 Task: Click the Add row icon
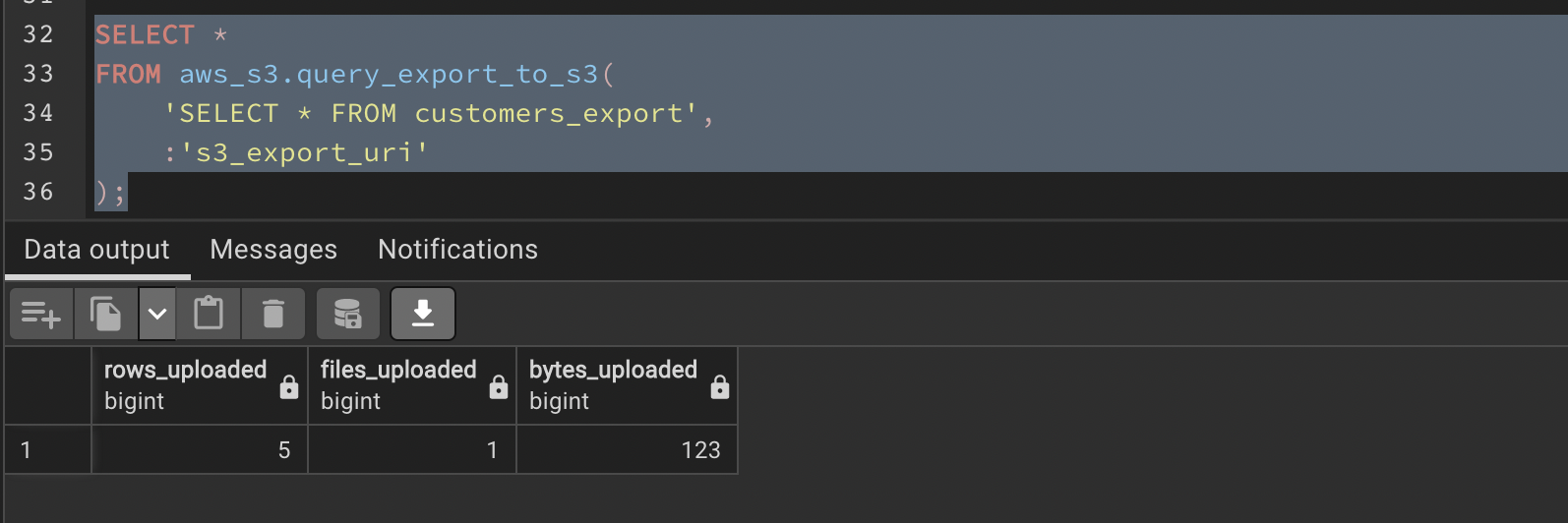[40, 315]
